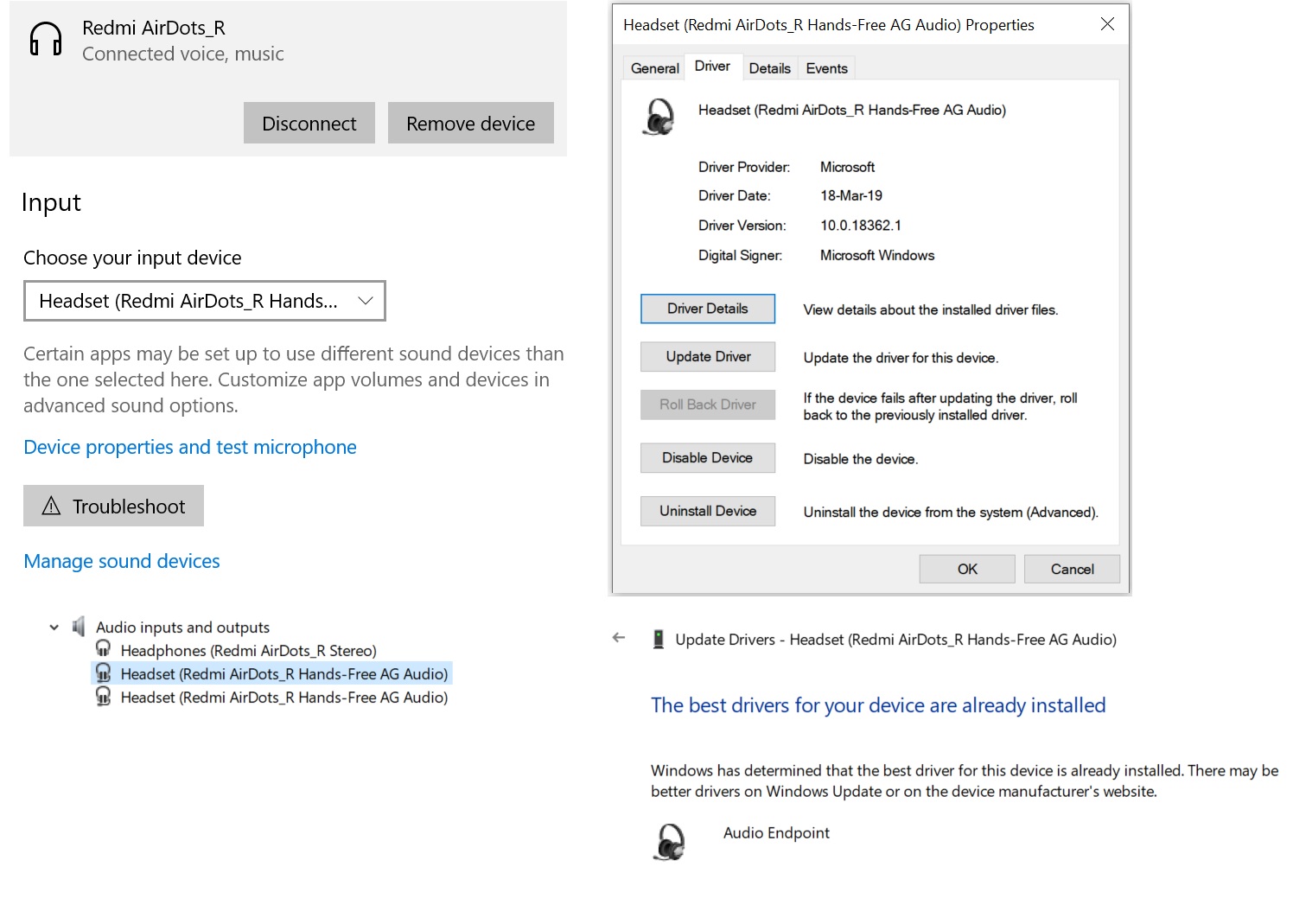Click the headphones icon next to Redmi AirDots_R
Viewport: 1293px width, 924px height.
point(45,39)
